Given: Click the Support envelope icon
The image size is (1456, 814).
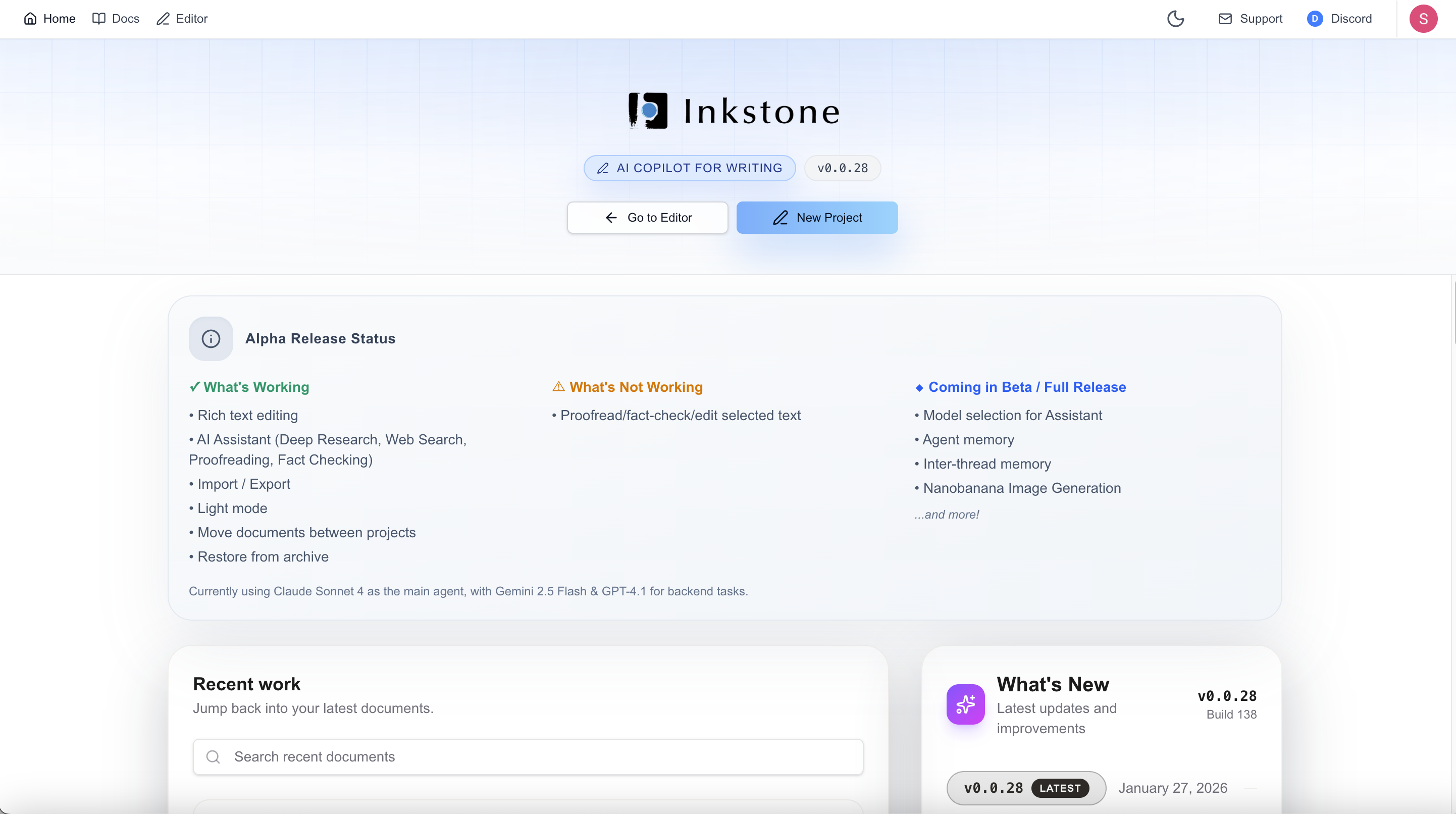Looking at the screenshot, I should tap(1225, 19).
